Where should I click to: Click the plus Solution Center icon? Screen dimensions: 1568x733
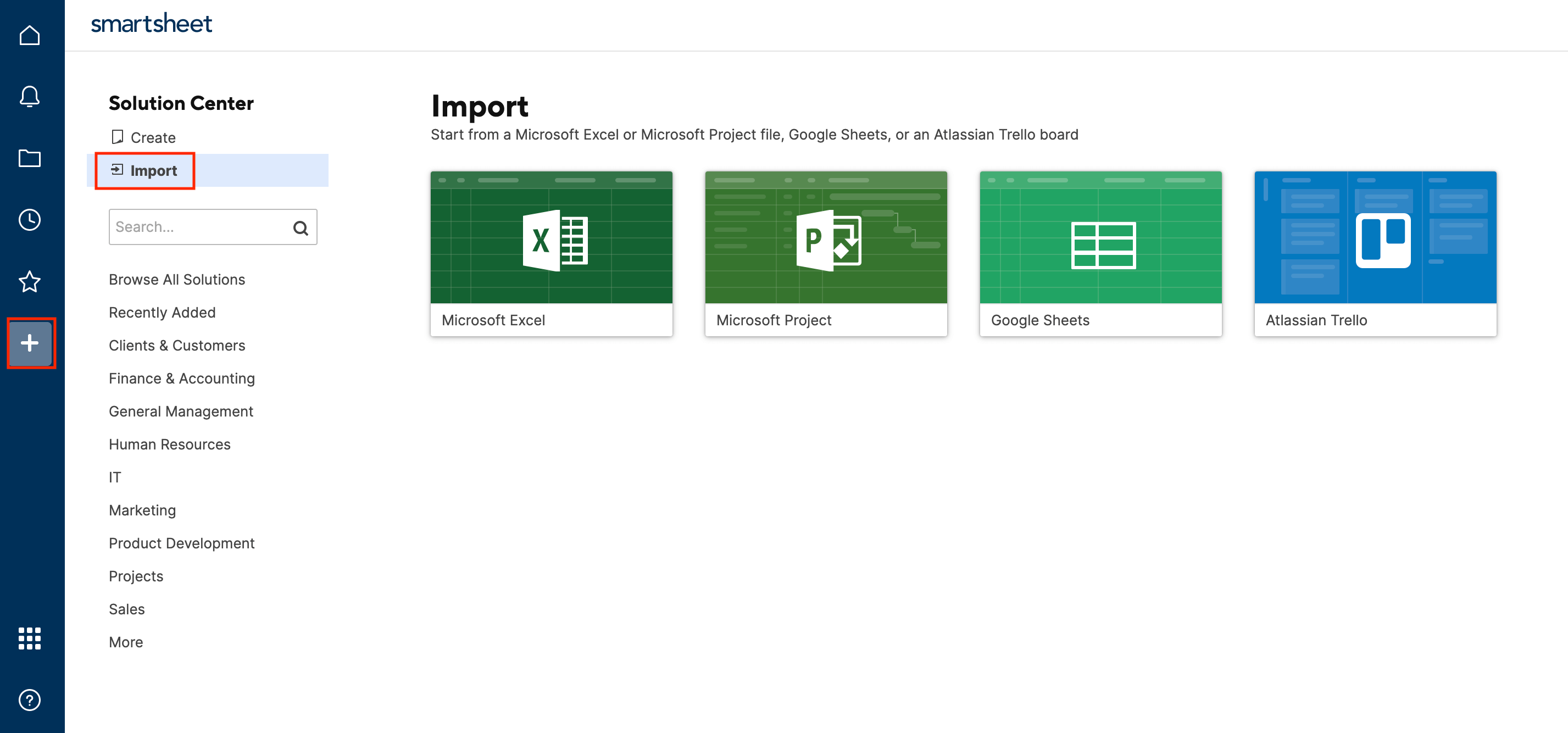(x=29, y=343)
